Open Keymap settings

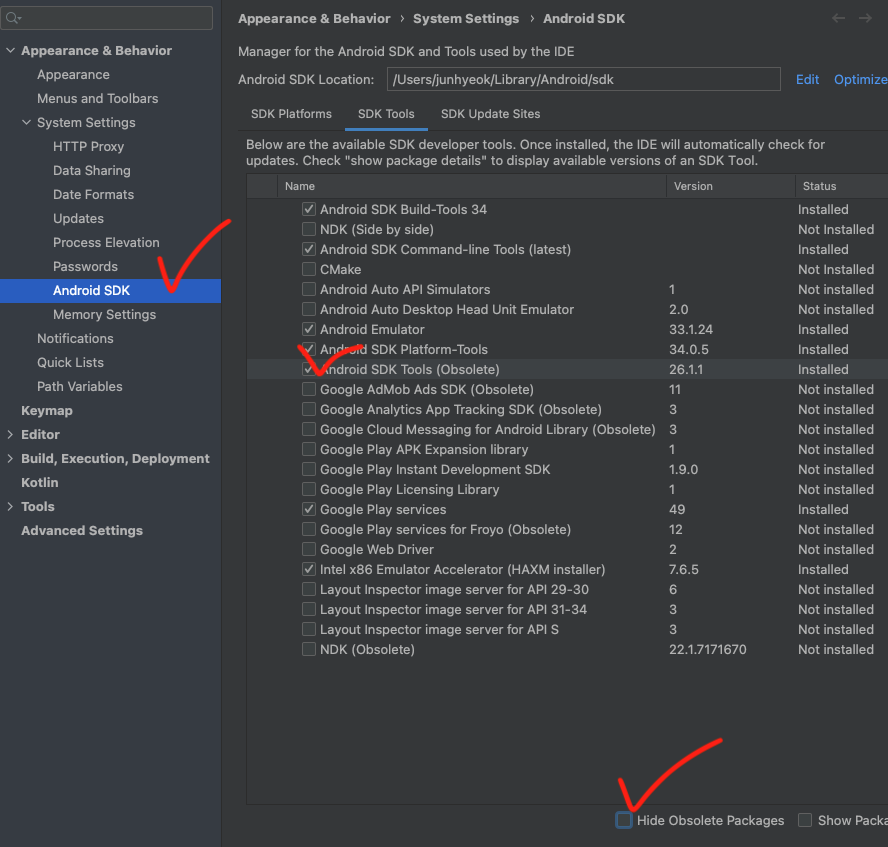[x=46, y=410]
